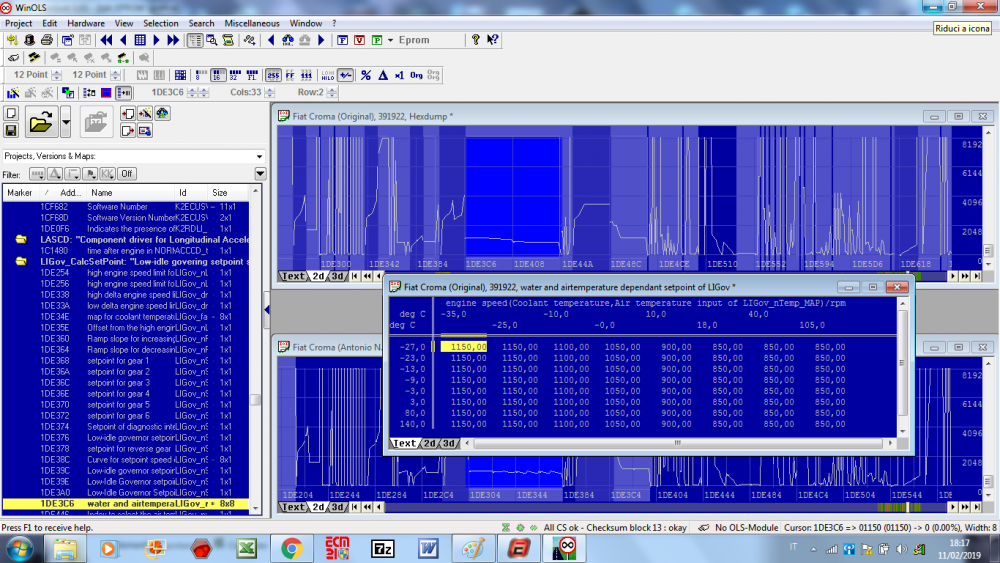Toggle the +/- signed values button
Viewport: 1000px width, 563px height.
346,75
